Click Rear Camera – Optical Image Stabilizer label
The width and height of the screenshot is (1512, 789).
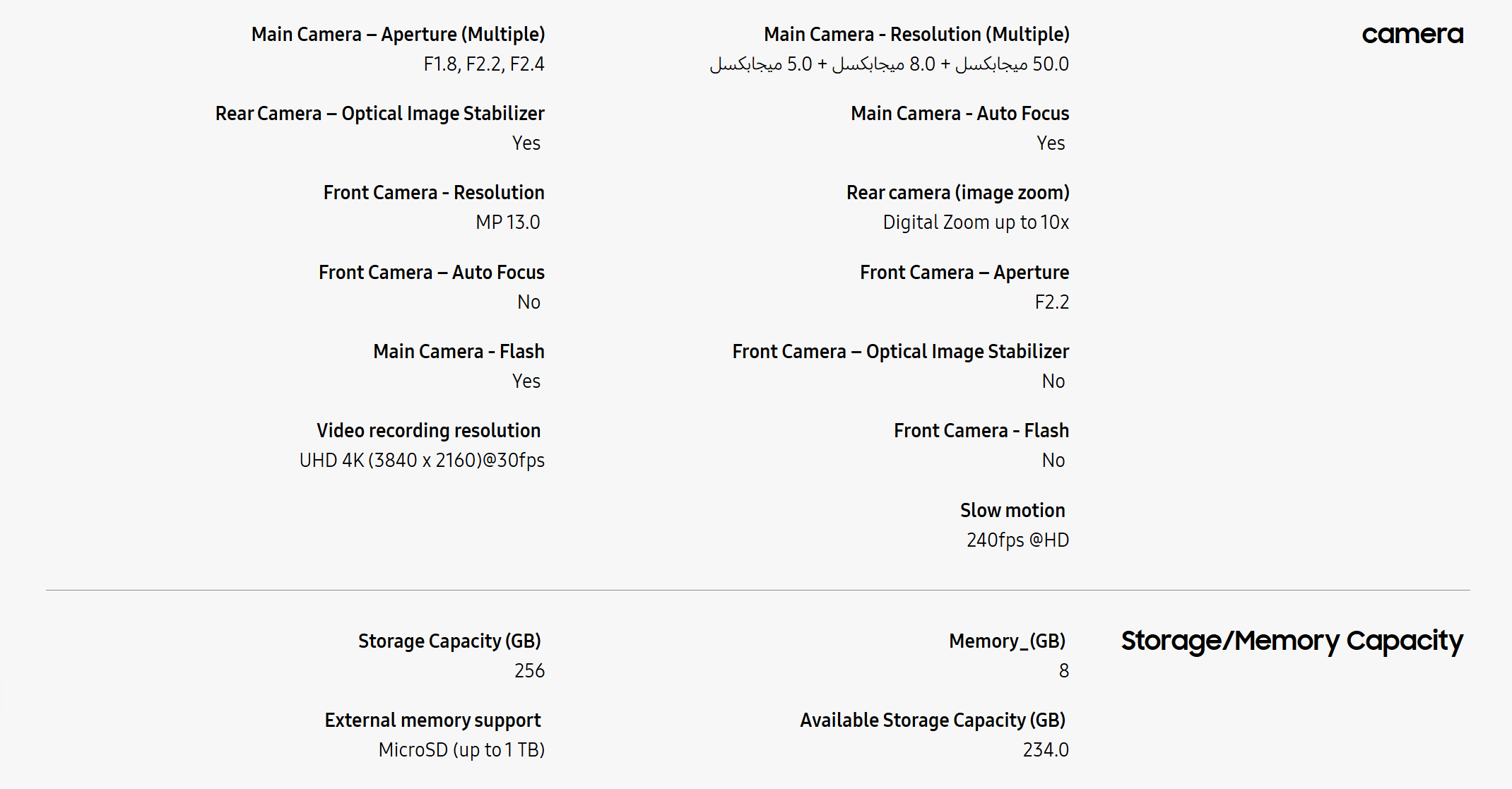point(380,113)
